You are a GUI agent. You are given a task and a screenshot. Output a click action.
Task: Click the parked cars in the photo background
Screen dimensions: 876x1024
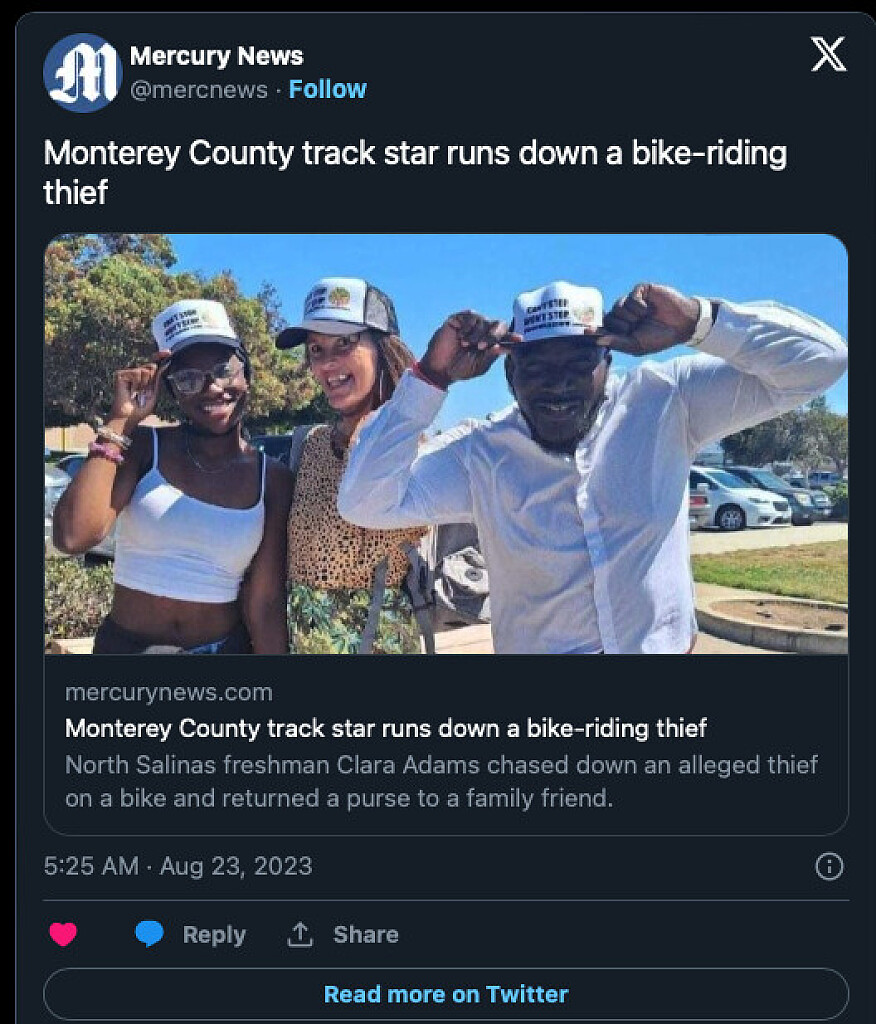[745, 495]
